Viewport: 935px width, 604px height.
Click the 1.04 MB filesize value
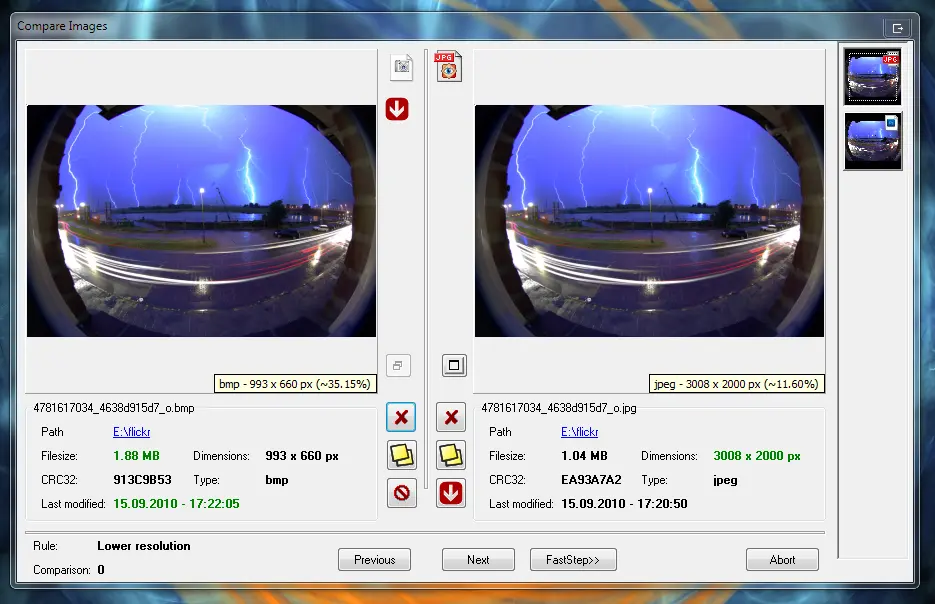tap(584, 456)
